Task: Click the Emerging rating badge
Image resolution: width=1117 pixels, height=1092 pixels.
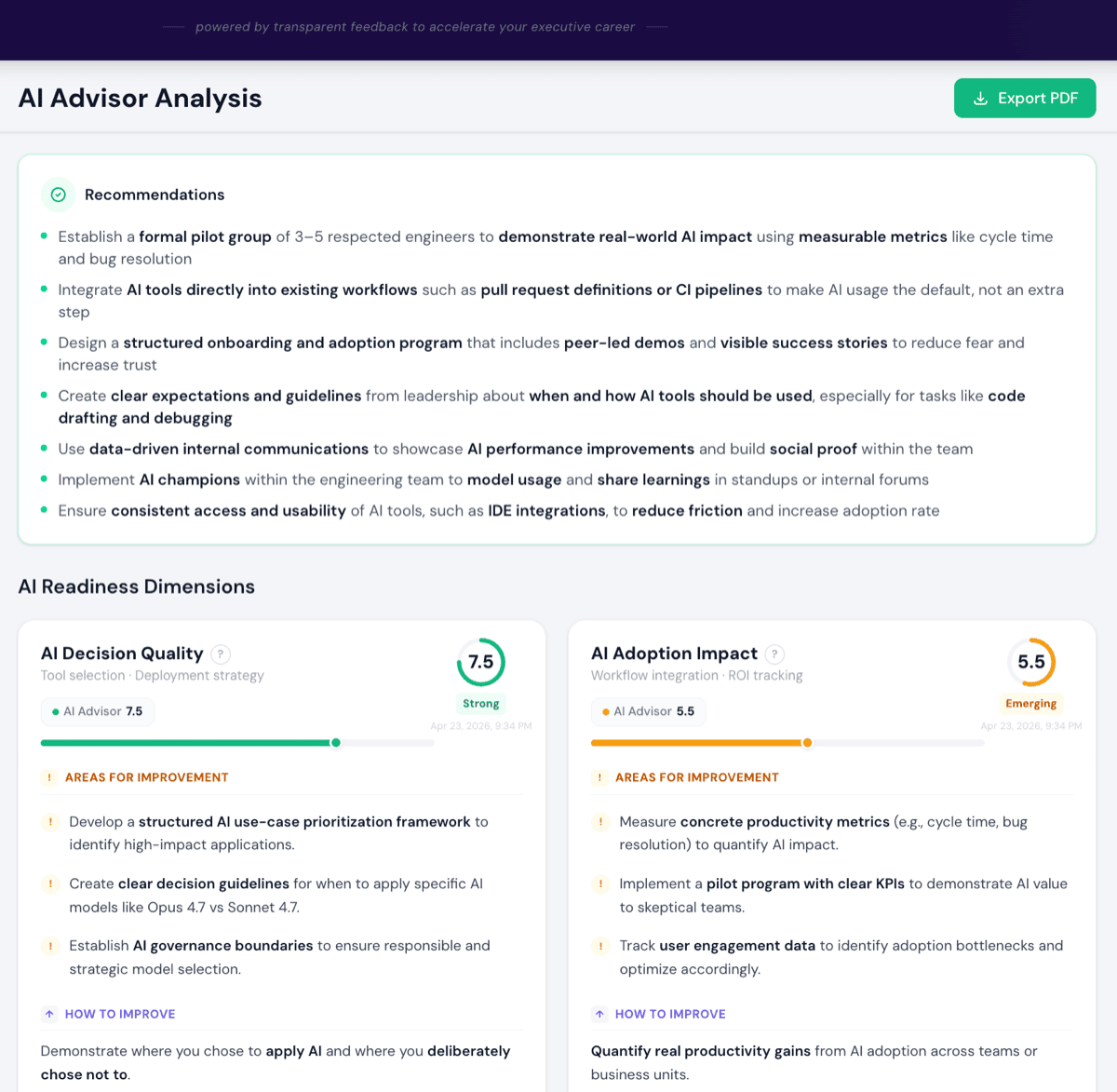Action: tap(1031, 704)
